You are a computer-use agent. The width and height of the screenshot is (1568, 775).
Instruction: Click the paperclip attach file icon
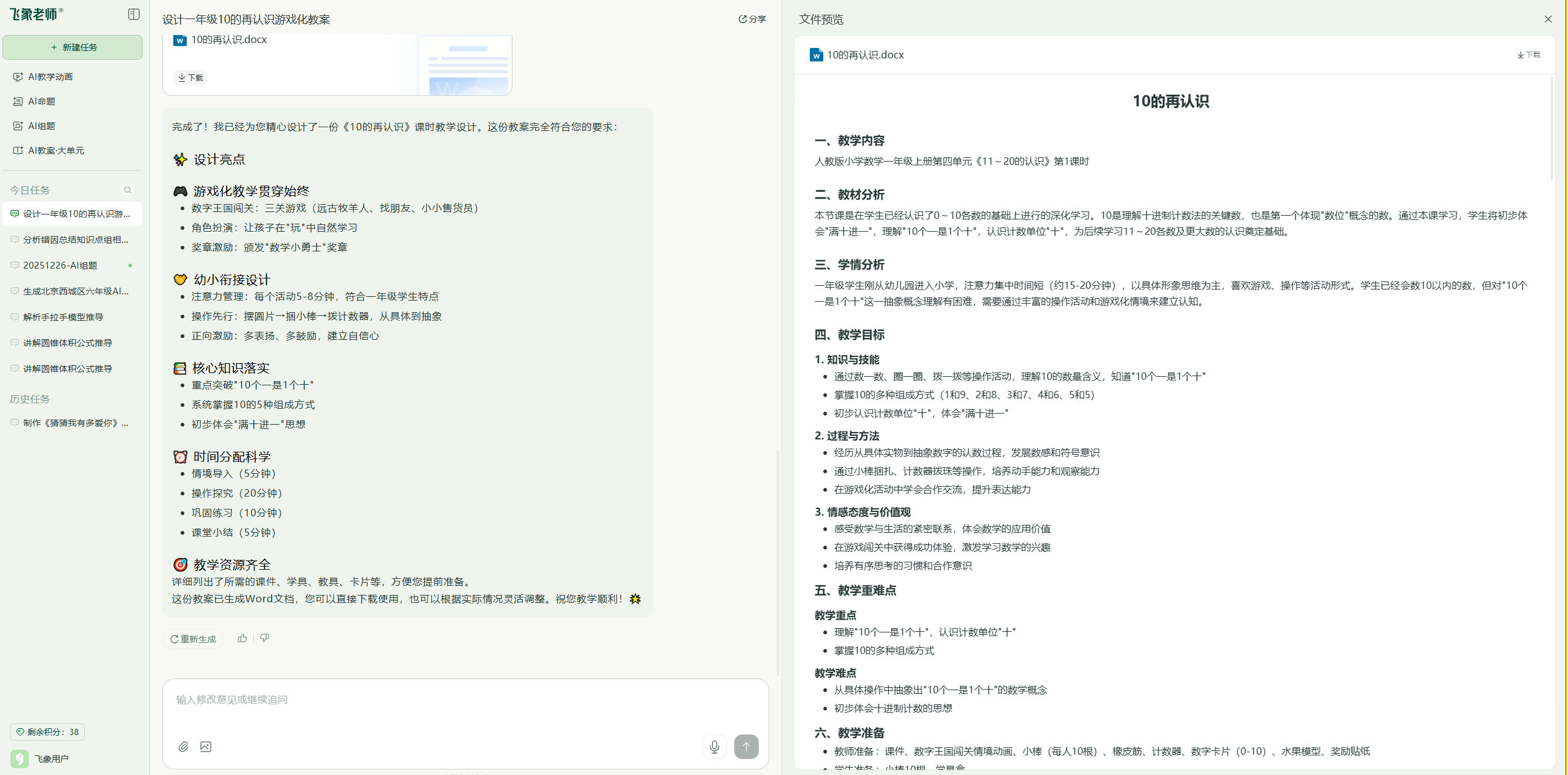pos(183,747)
